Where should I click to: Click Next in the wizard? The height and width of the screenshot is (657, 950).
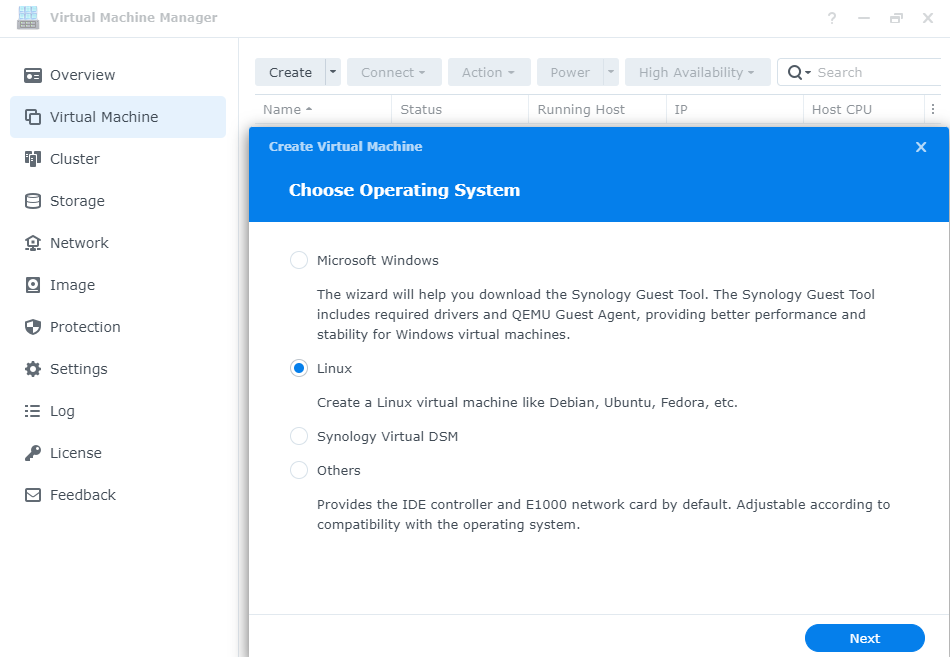865,638
